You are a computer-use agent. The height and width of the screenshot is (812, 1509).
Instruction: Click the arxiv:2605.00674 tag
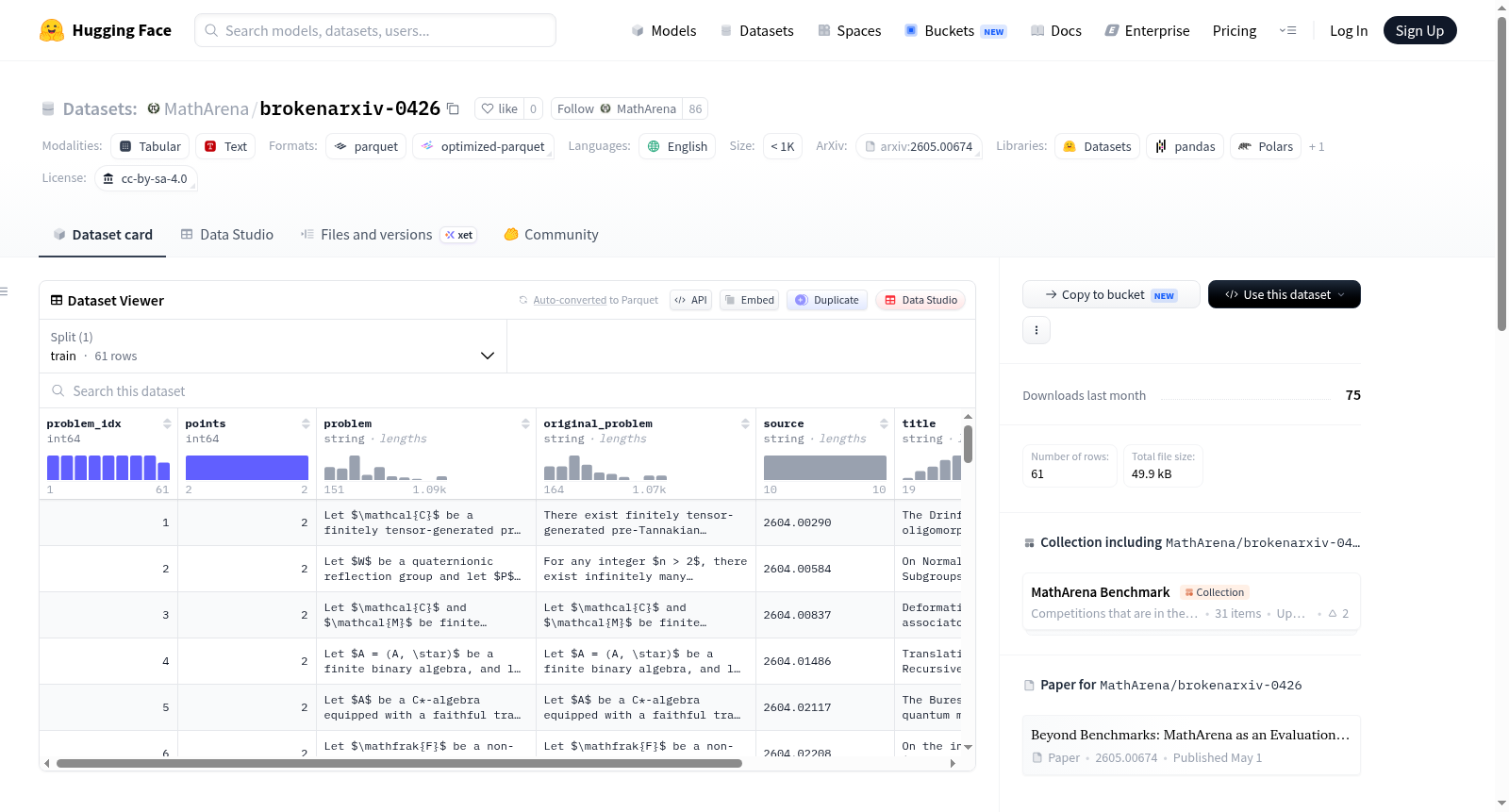(x=920, y=146)
